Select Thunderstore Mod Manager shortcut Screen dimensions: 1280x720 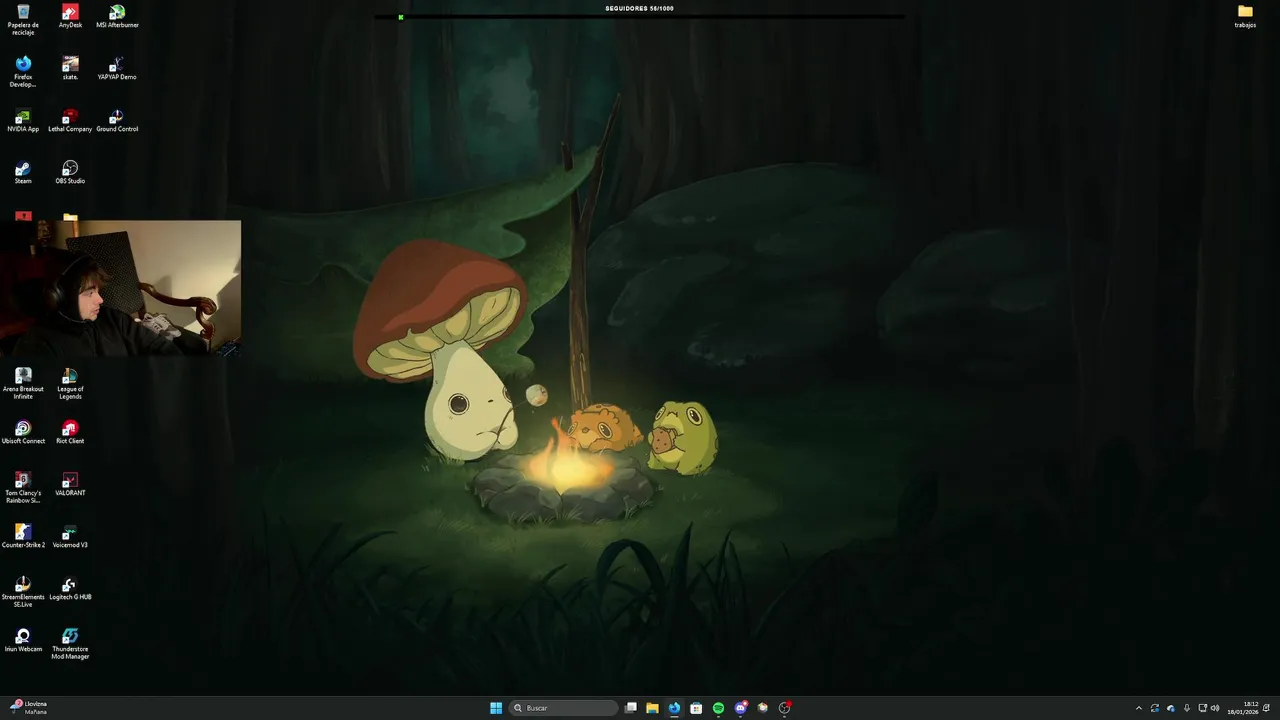pos(70,643)
